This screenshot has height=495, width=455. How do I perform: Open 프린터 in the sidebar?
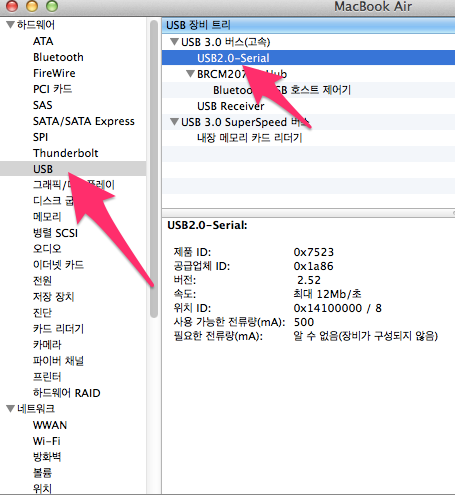(47, 377)
